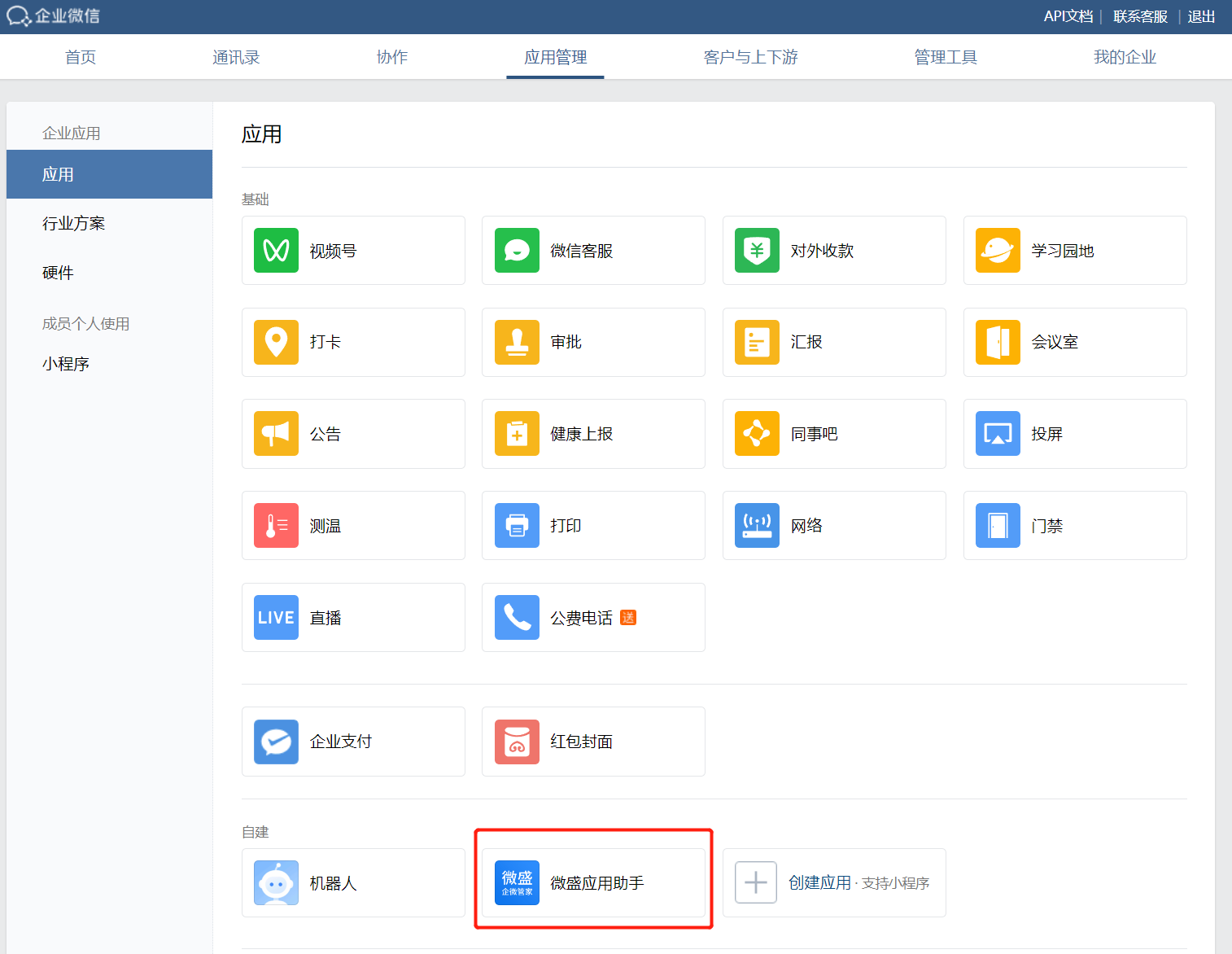Screen dimensions: 1232x954
Task: Switch to the 管理工具 tab
Action: [946, 57]
